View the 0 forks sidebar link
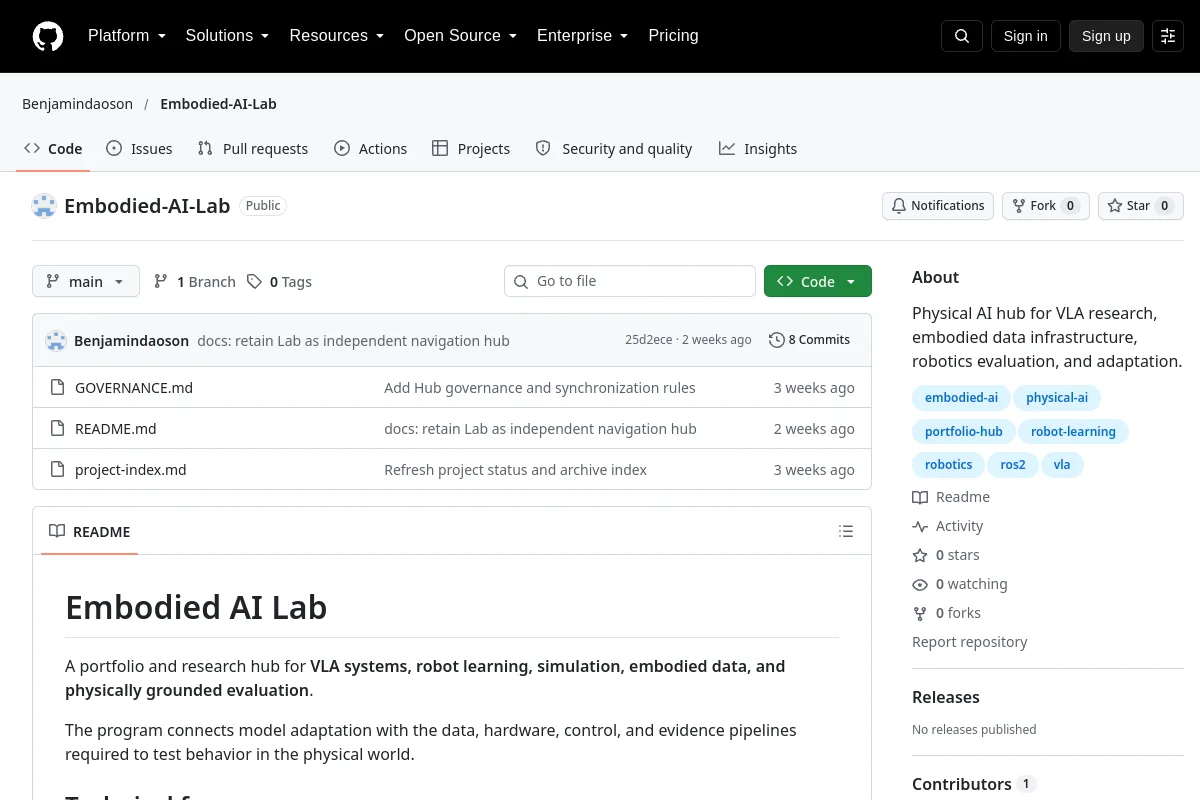 947,613
